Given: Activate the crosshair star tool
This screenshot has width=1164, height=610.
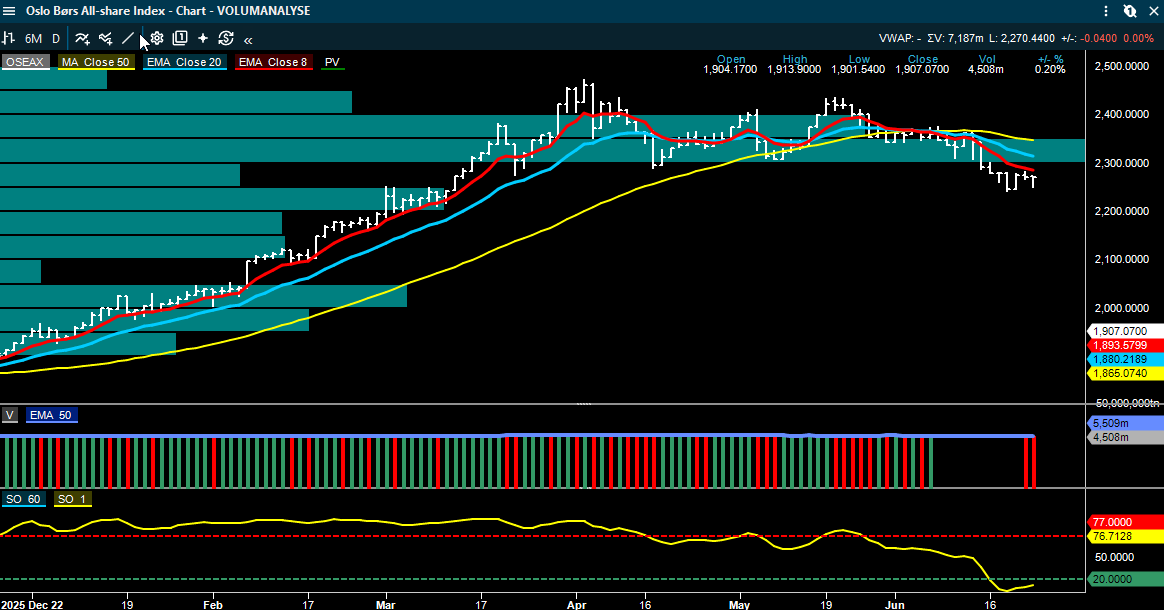Looking at the screenshot, I should pos(203,39).
